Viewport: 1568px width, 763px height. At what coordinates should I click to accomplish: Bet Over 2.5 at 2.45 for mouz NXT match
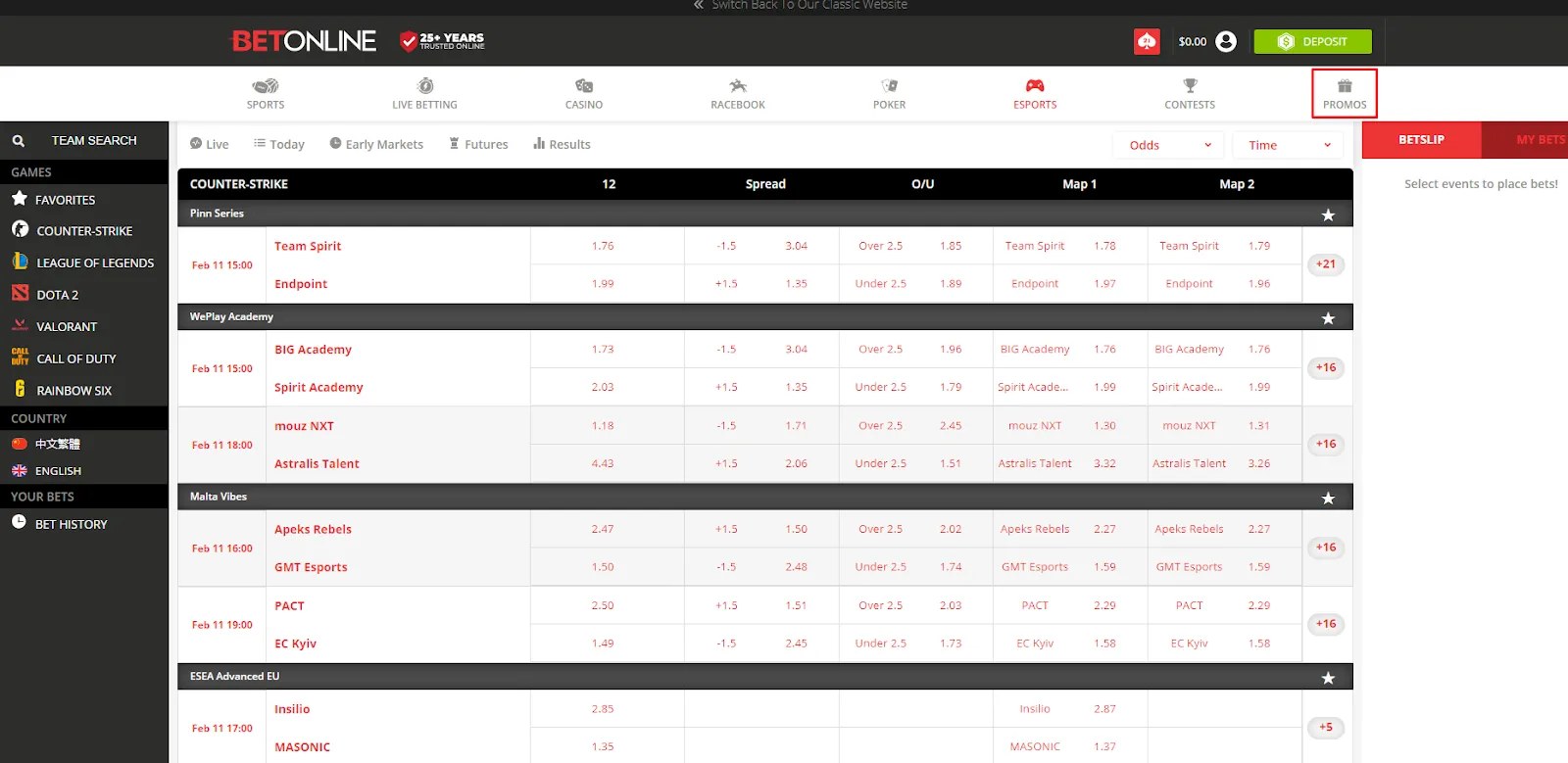(x=916, y=426)
